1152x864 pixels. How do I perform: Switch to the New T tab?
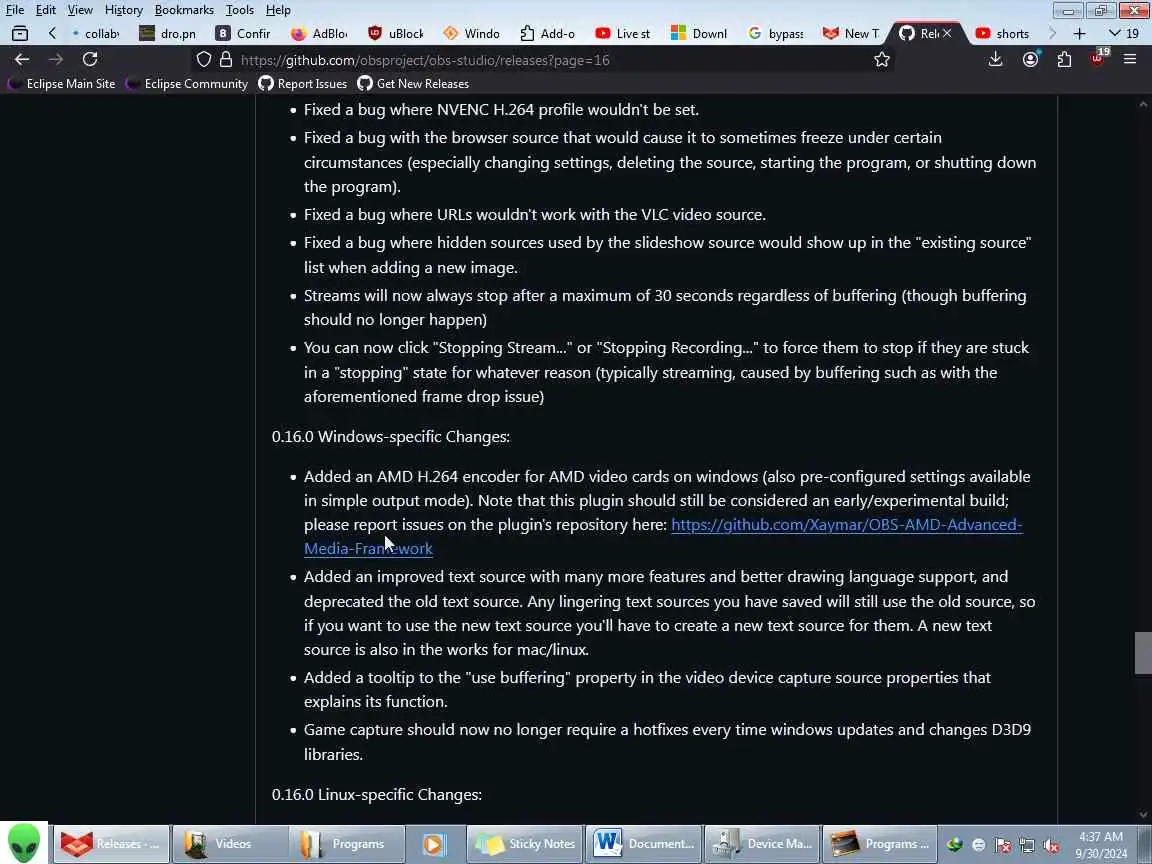click(x=851, y=34)
